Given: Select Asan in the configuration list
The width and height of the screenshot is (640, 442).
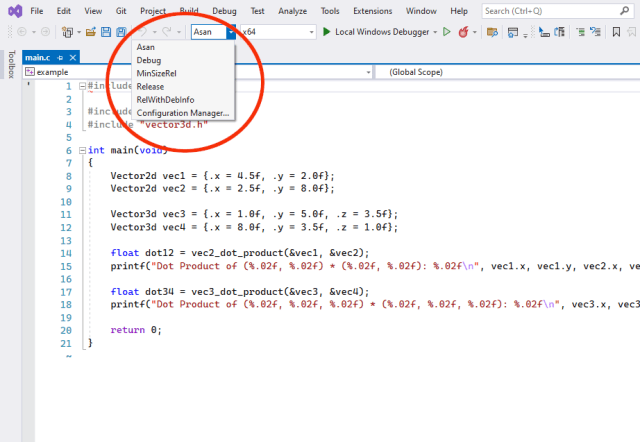Looking at the screenshot, I should click(x=183, y=47).
